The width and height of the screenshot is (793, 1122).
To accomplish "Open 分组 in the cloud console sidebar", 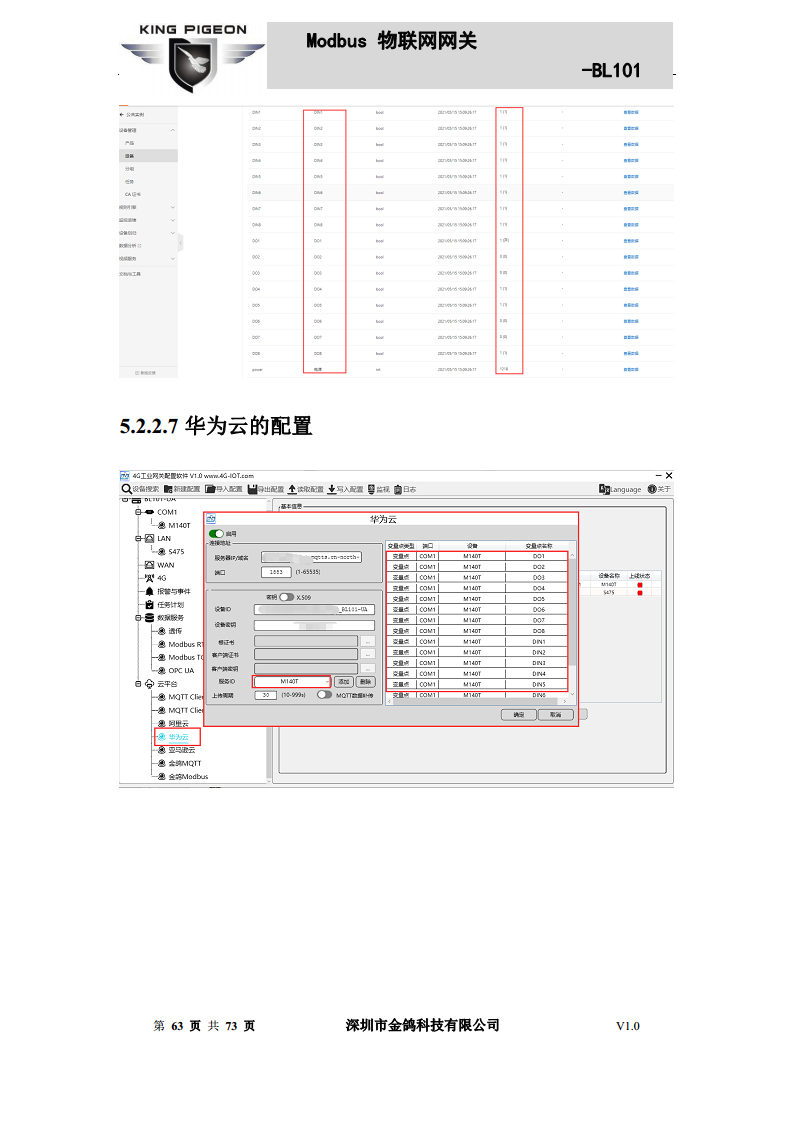I will coord(130,169).
